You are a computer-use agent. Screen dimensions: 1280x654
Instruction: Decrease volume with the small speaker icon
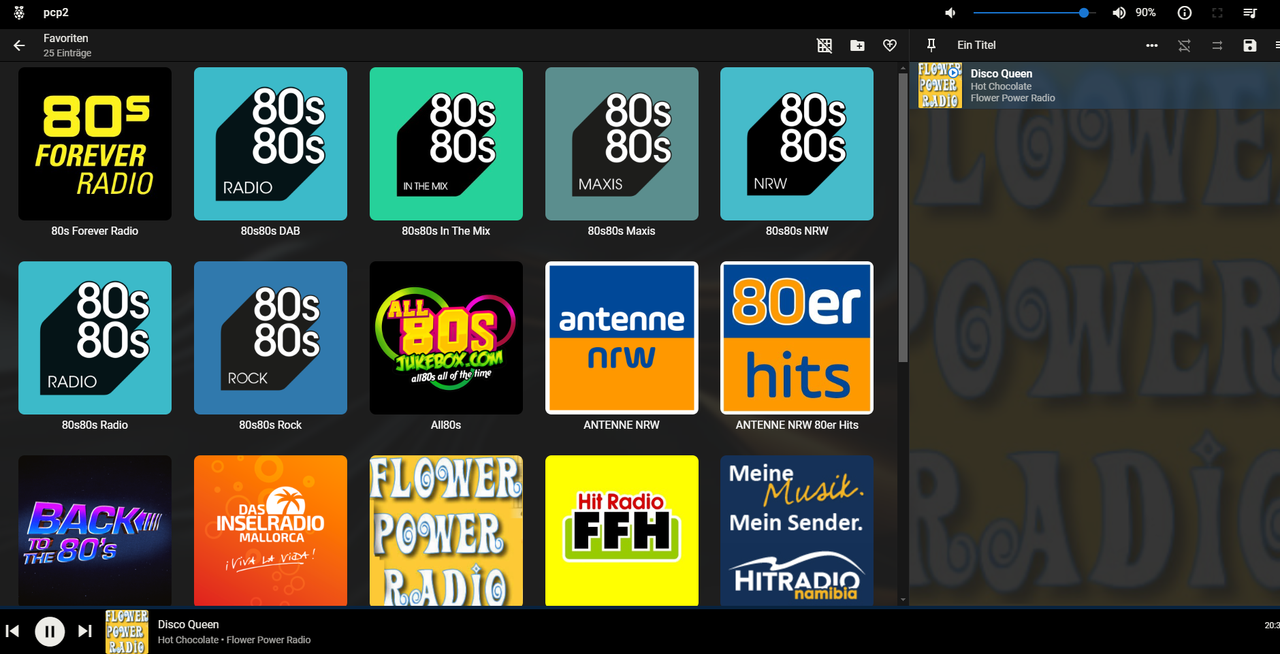950,13
